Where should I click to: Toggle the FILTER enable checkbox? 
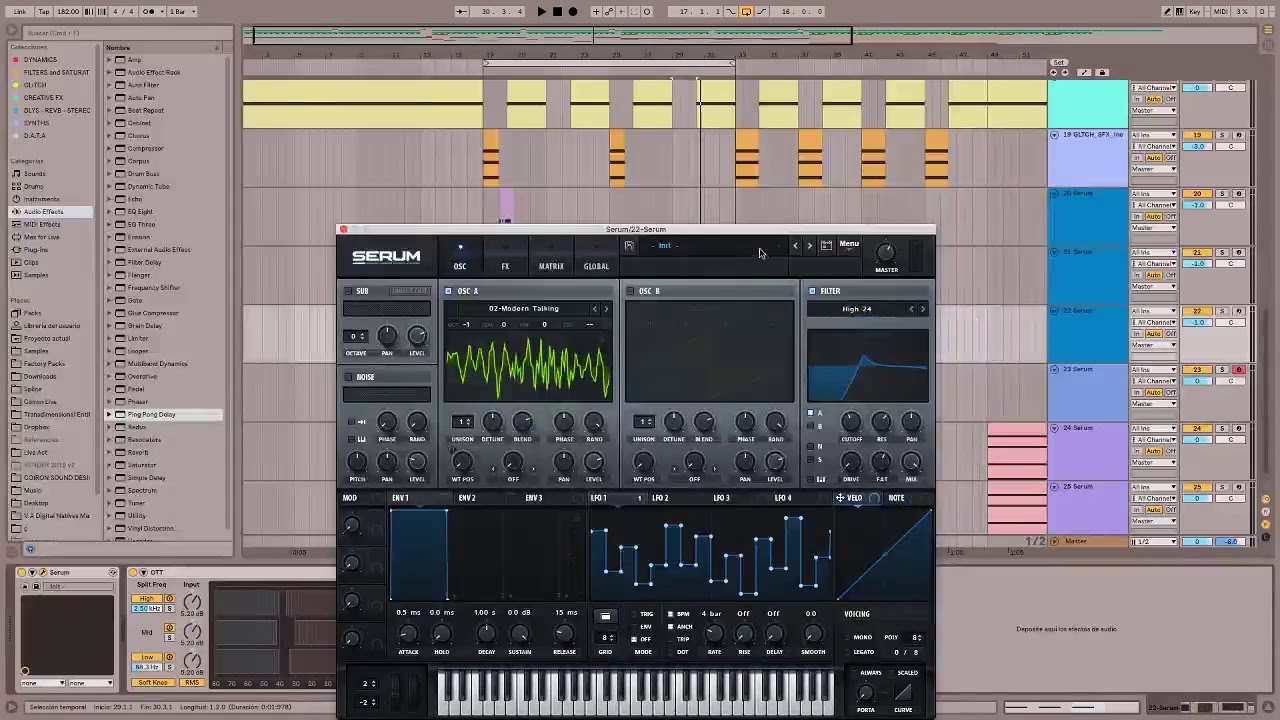pyautogui.click(x=812, y=291)
